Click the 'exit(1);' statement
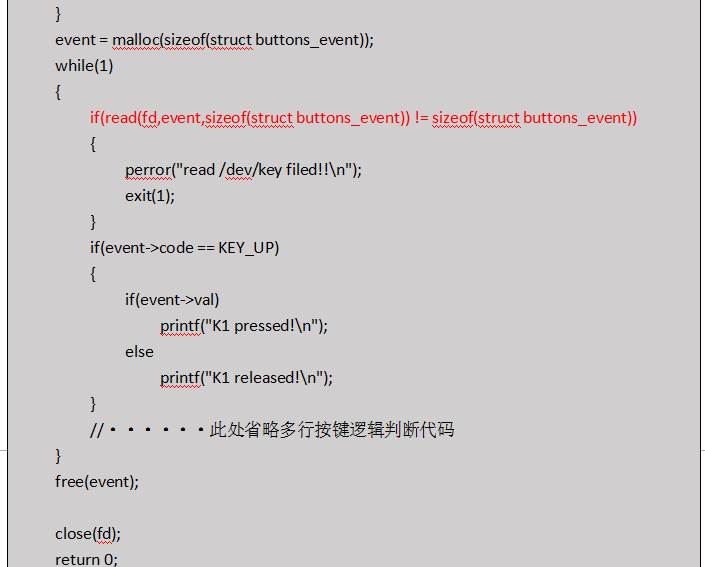Screen dimensions: 705x567 (150, 196)
